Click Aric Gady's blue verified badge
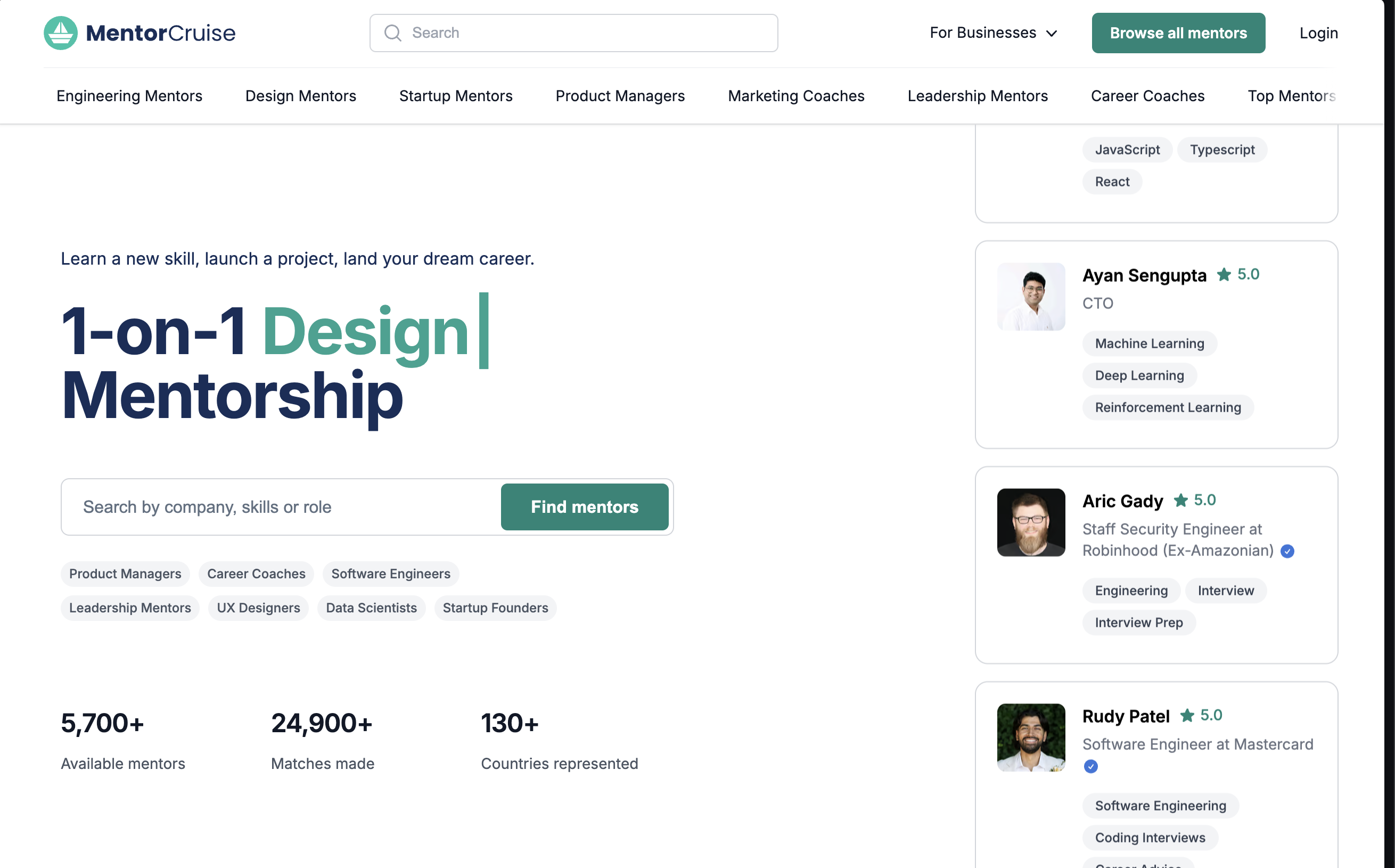The width and height of the screenshot is (1395, 868). point(1287,551)
